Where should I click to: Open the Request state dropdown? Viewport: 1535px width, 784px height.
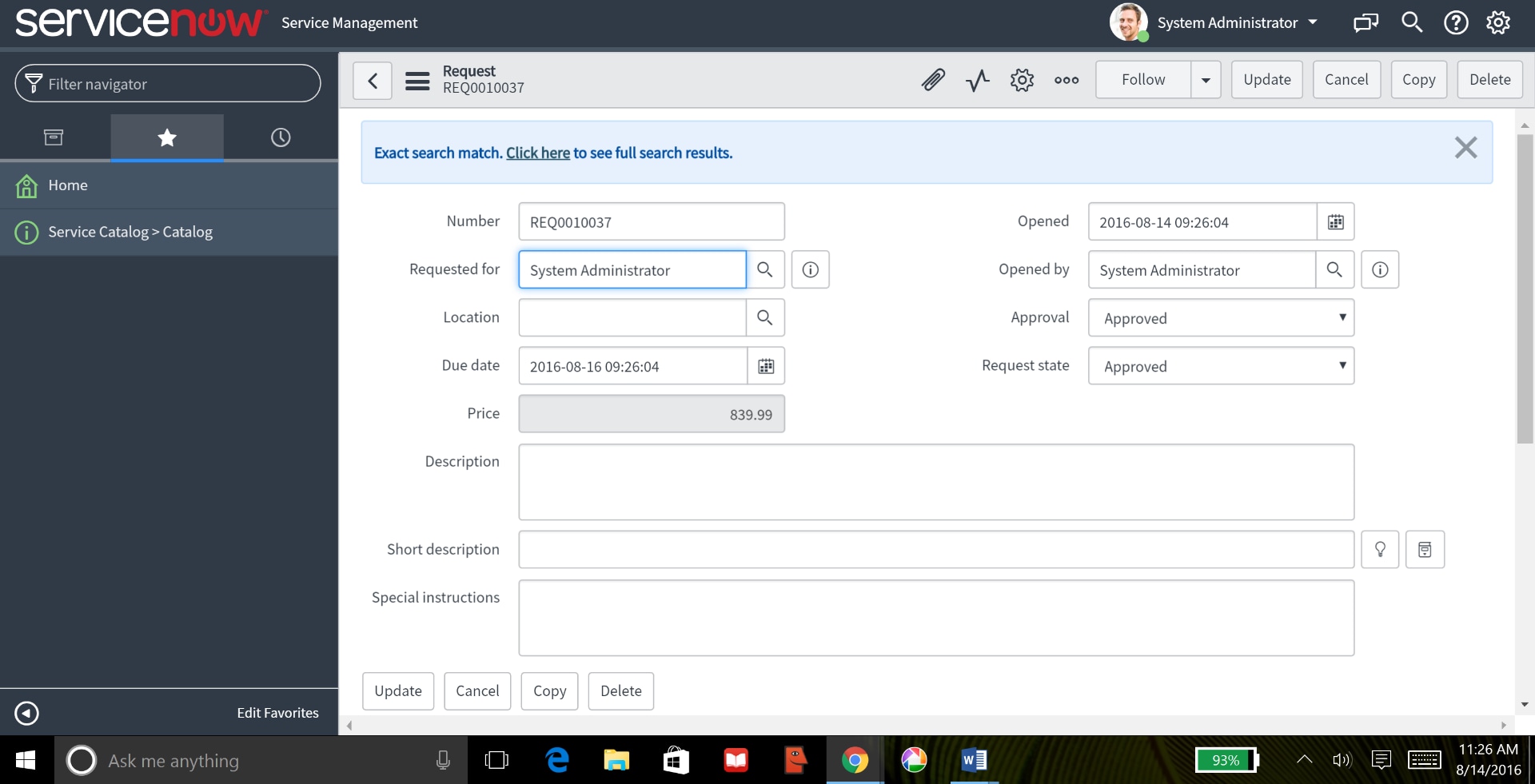coord(1221,366)
